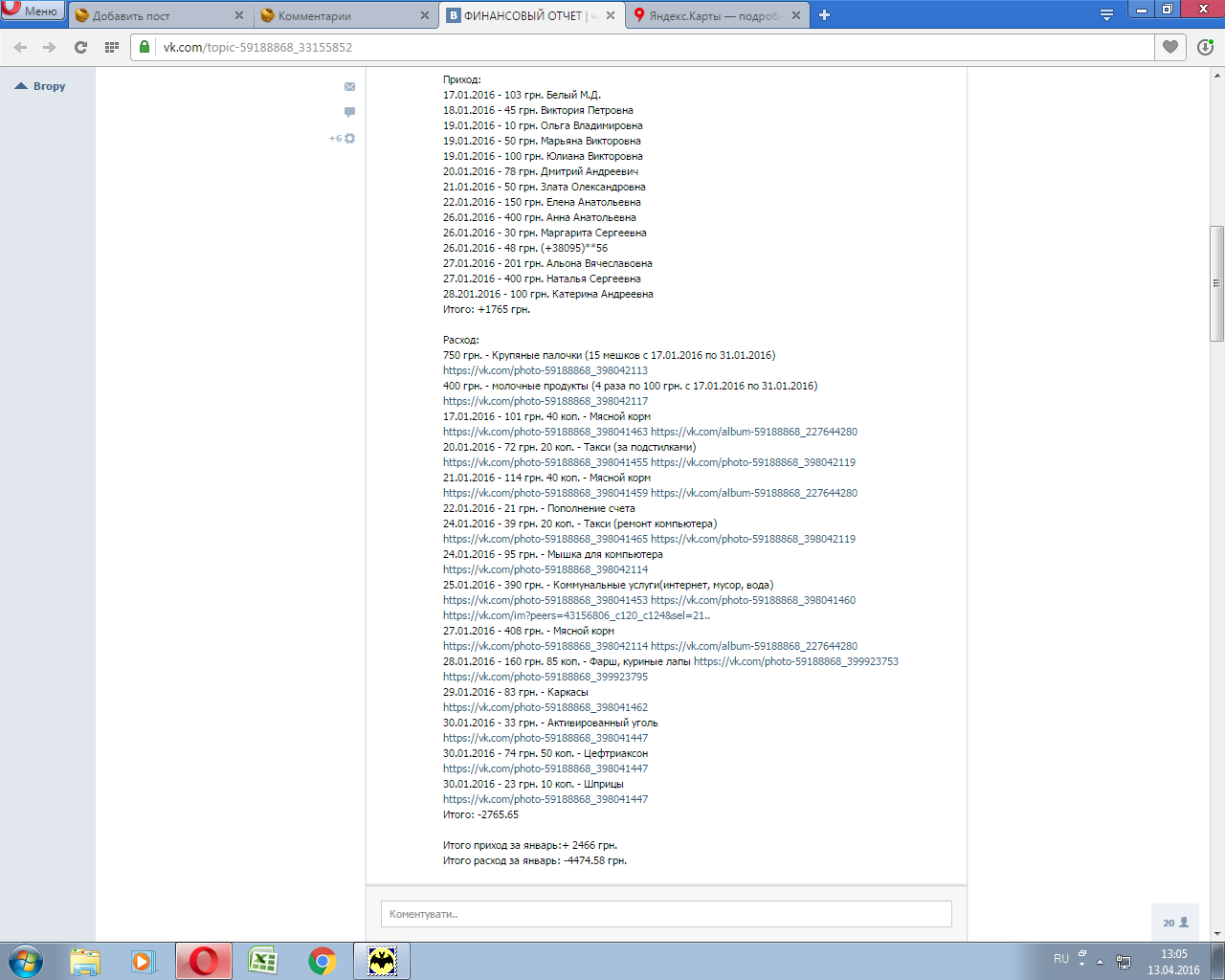Screen dimensions: 1225x980
Task: Open photo link under Мышка для компьютера
Action: (x=546, y=569)
